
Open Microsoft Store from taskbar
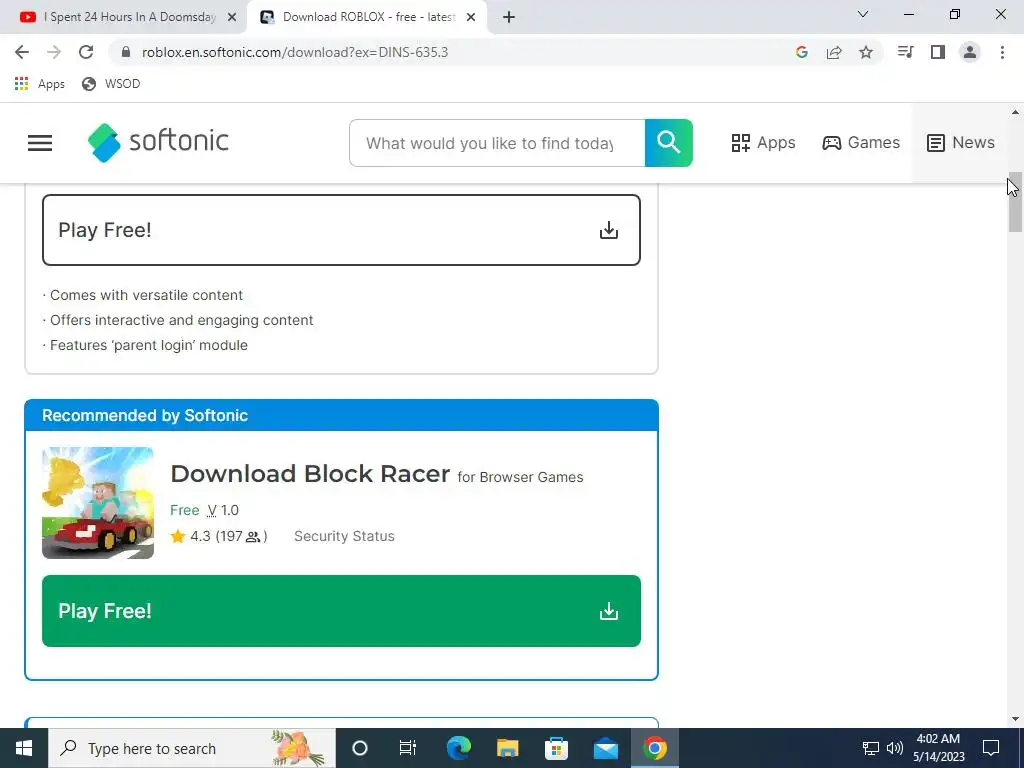tap(556, 748)
